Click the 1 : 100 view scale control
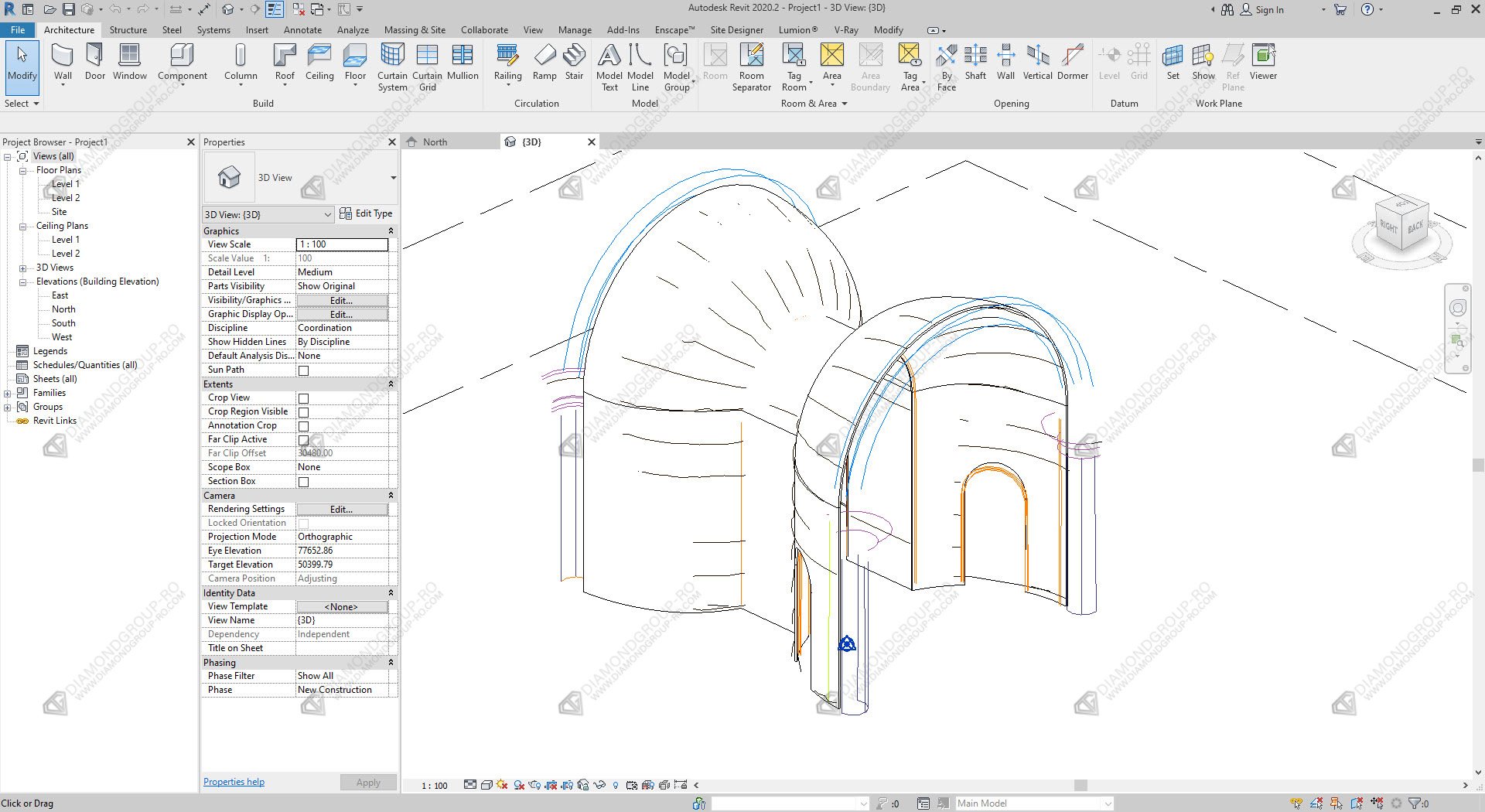Screen dimensions: 1485x812 (x=434, y=785)
